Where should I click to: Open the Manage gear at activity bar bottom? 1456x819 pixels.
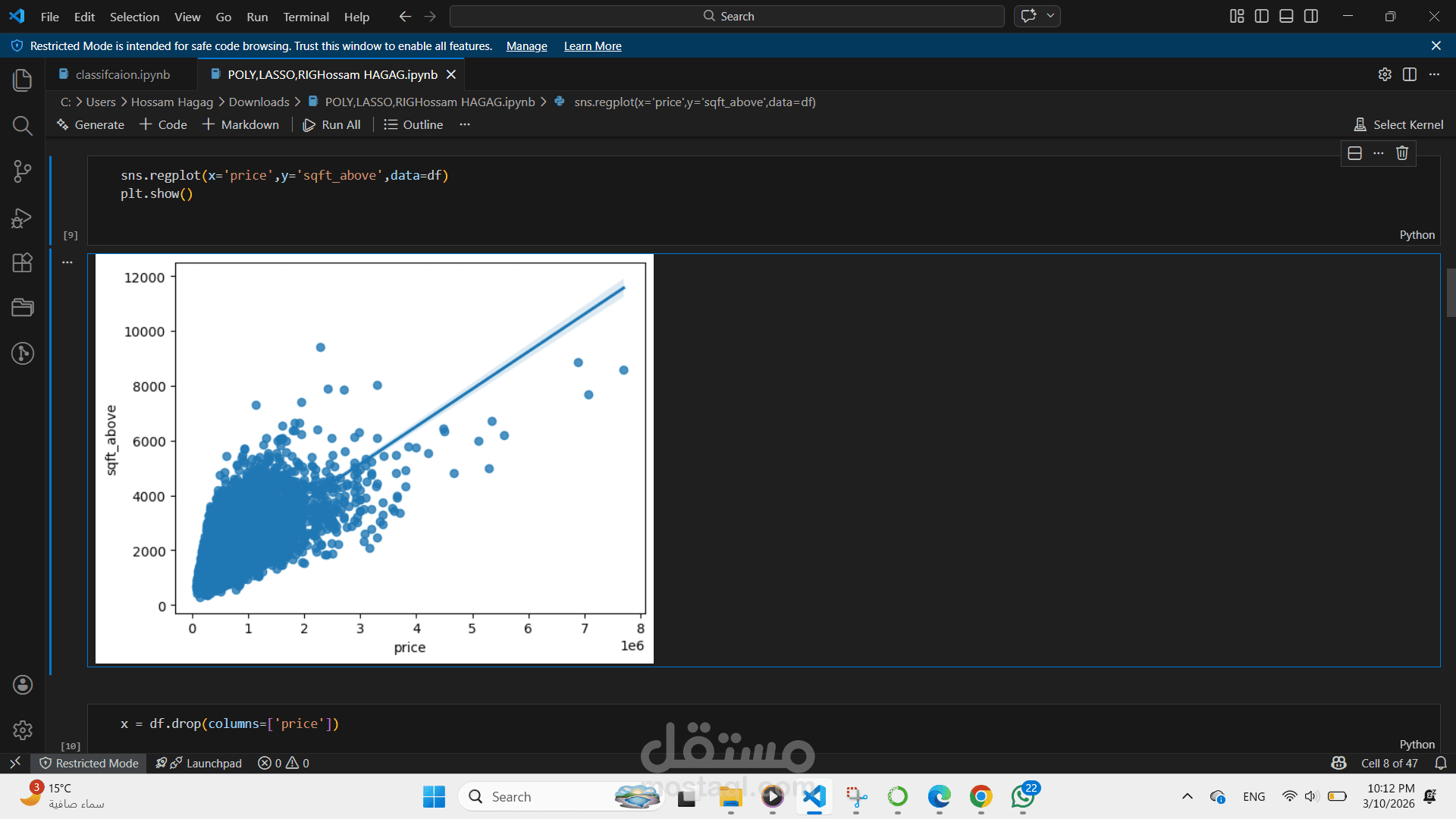click(22, 730)
